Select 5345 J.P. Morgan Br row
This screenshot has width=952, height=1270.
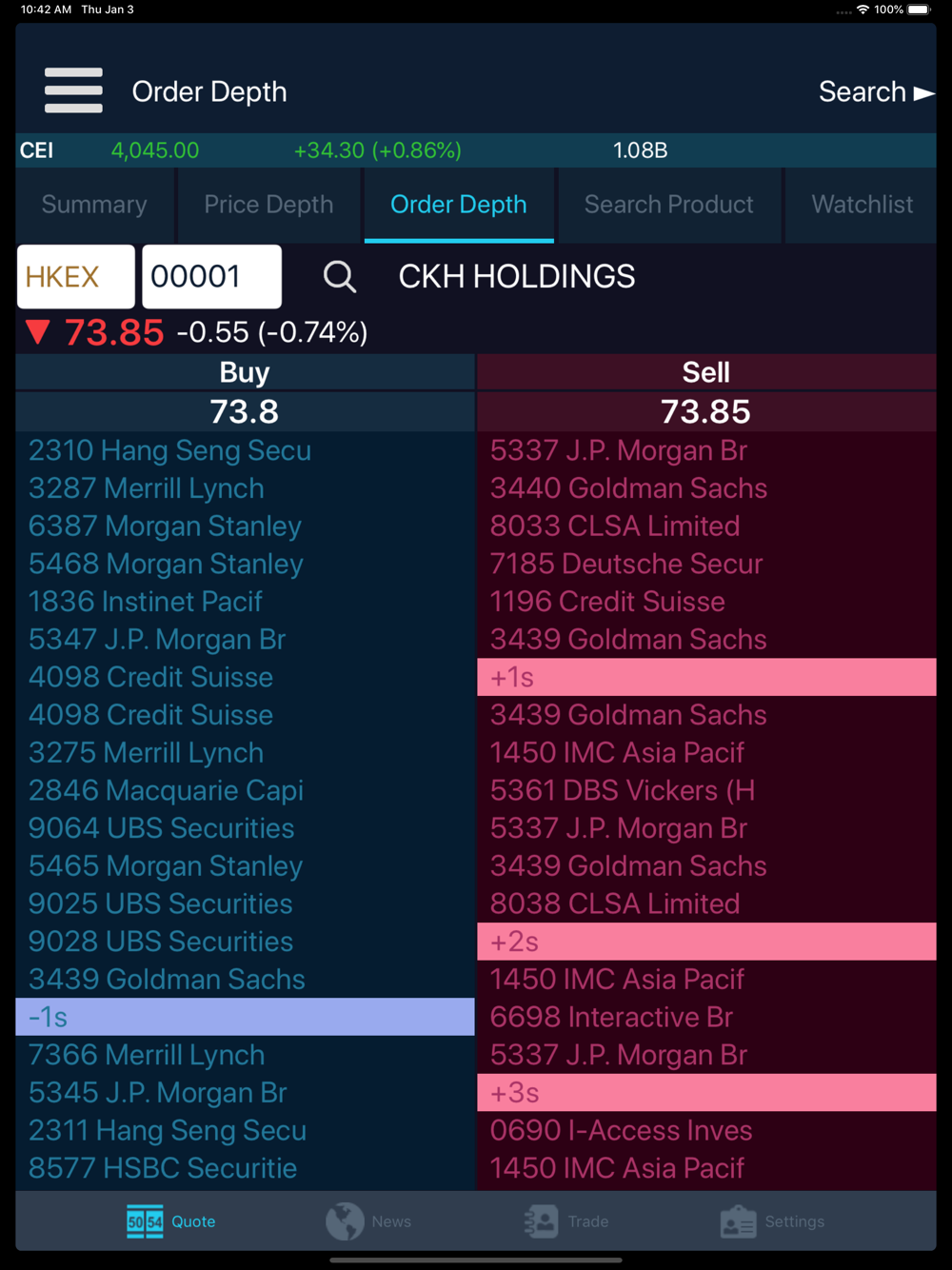coord(245,1092)
